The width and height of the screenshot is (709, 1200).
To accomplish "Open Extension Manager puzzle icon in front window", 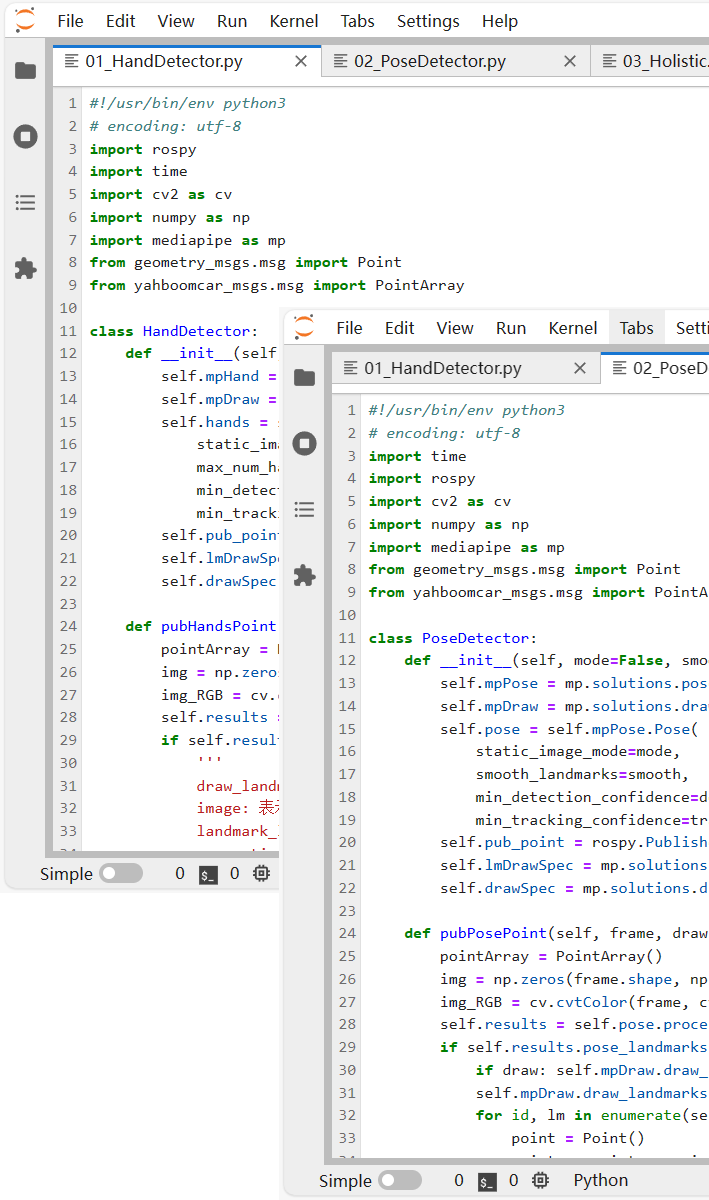I will tap(304, 575).
